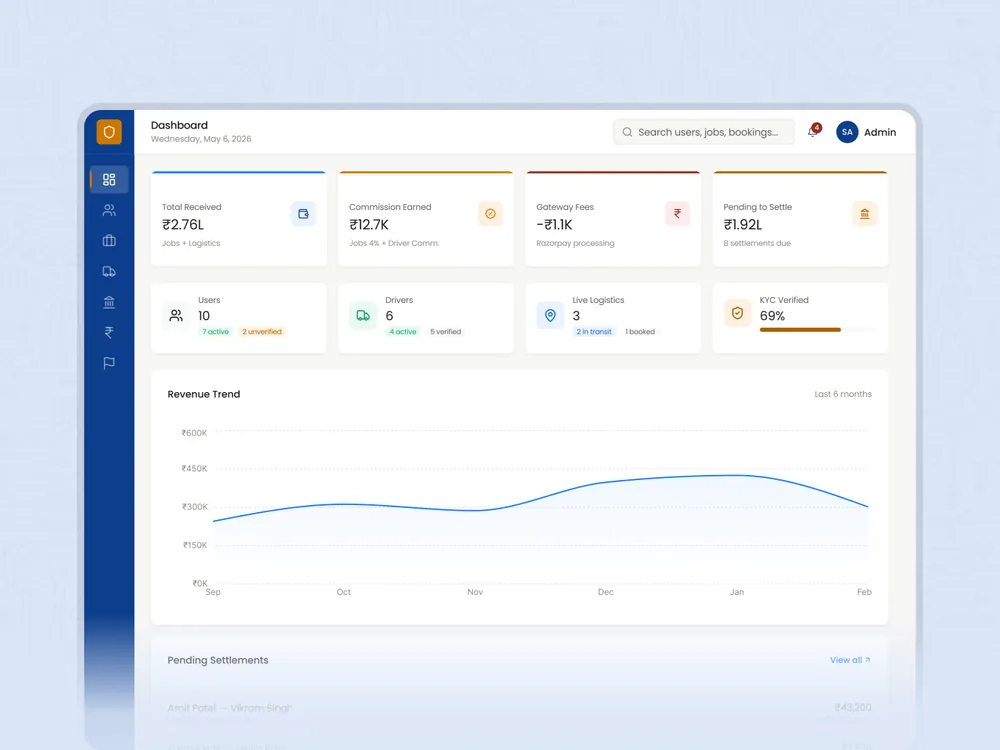Open the flag reports sidebar icon
Screen dimensions: 1000x750
point(109,363)
